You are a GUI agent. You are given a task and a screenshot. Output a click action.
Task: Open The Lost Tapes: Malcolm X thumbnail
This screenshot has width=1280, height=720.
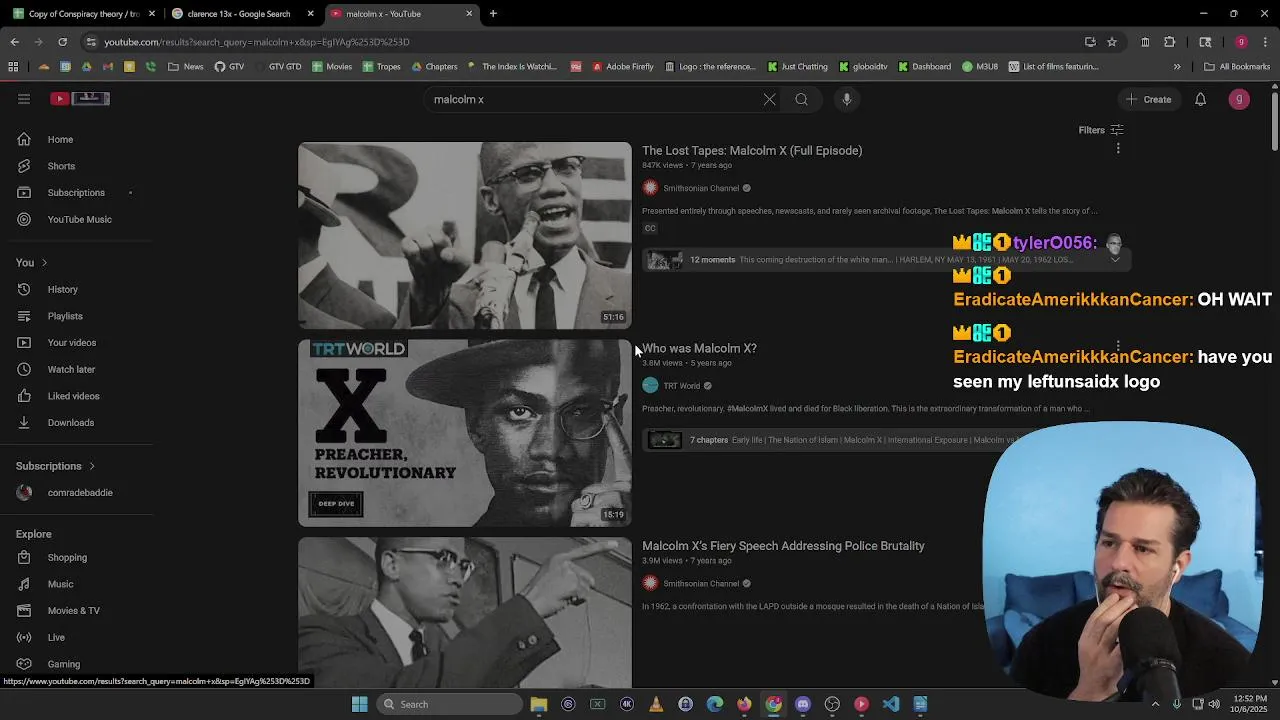pos(465,235)
